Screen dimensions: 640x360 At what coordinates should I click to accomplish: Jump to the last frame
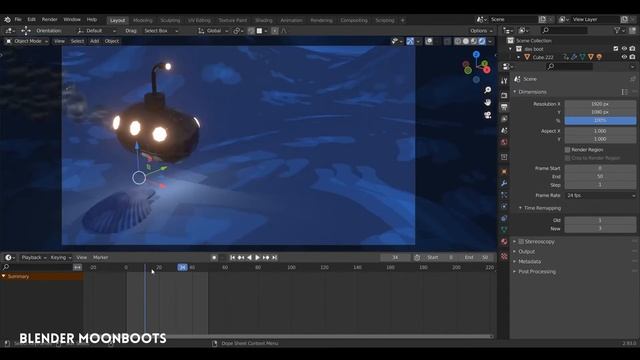(275, 258)
